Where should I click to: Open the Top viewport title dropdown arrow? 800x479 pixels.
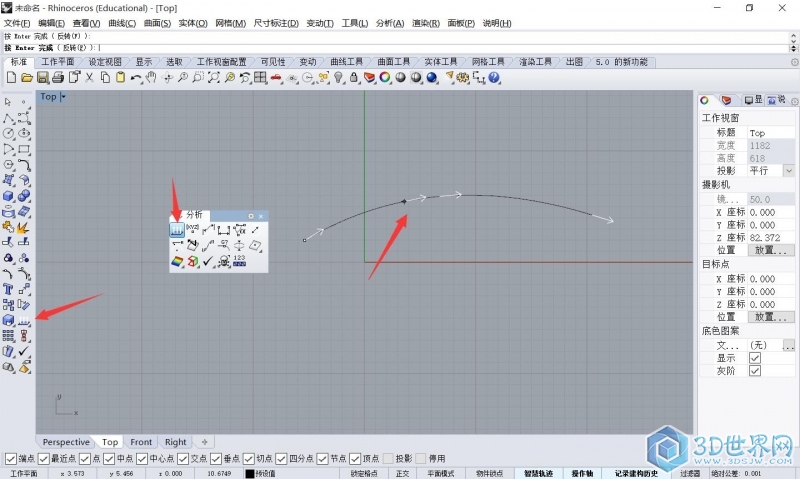(x=63, y=96)
